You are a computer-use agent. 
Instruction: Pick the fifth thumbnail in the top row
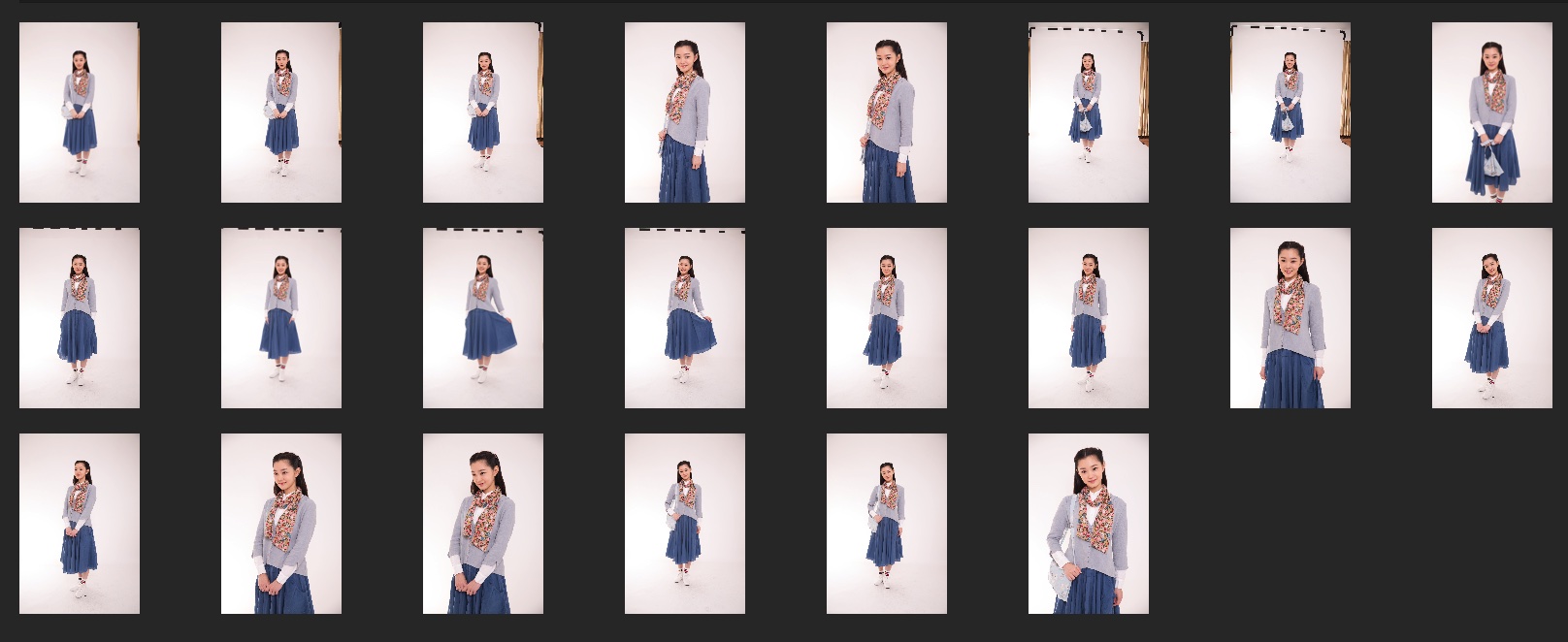tap(887, 112)
